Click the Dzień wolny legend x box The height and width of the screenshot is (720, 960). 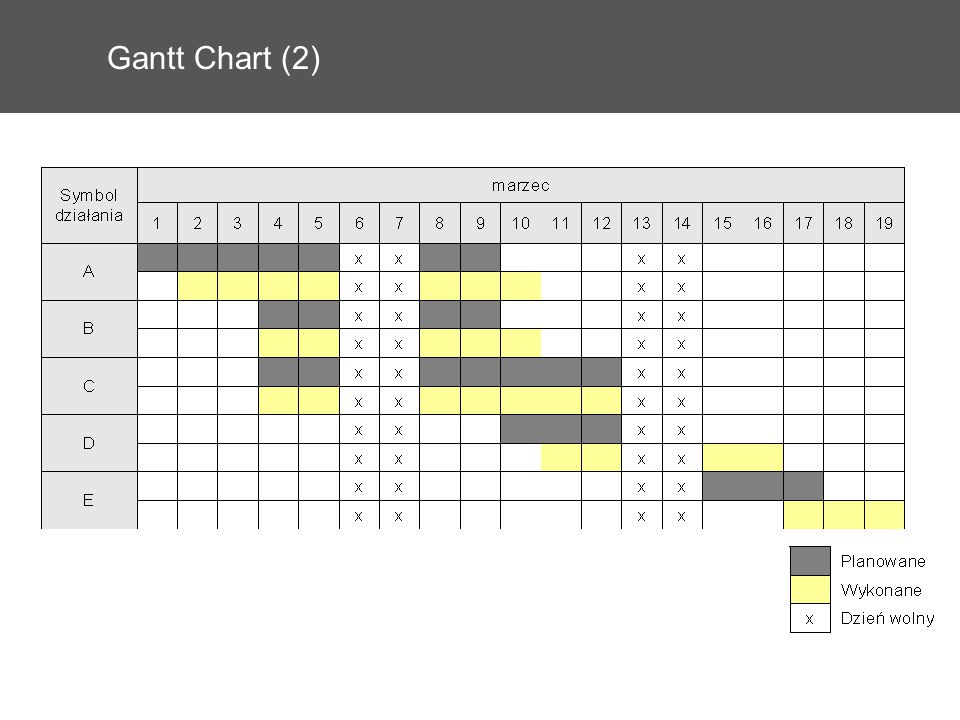(810, 618)
